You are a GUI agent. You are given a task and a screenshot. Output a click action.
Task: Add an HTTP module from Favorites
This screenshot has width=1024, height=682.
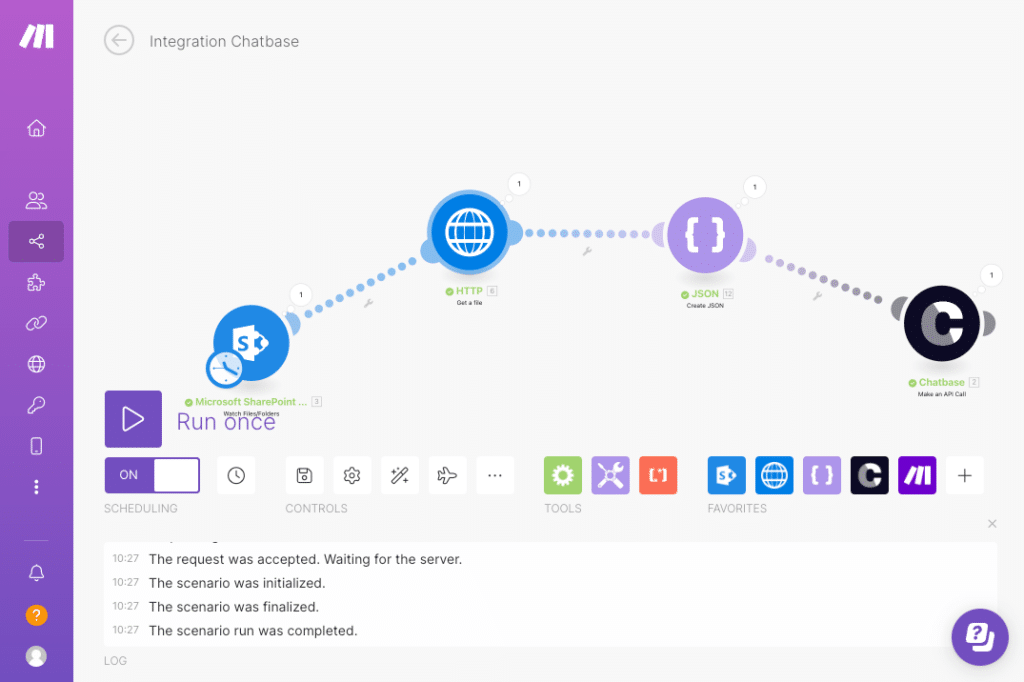pos(773,475)
